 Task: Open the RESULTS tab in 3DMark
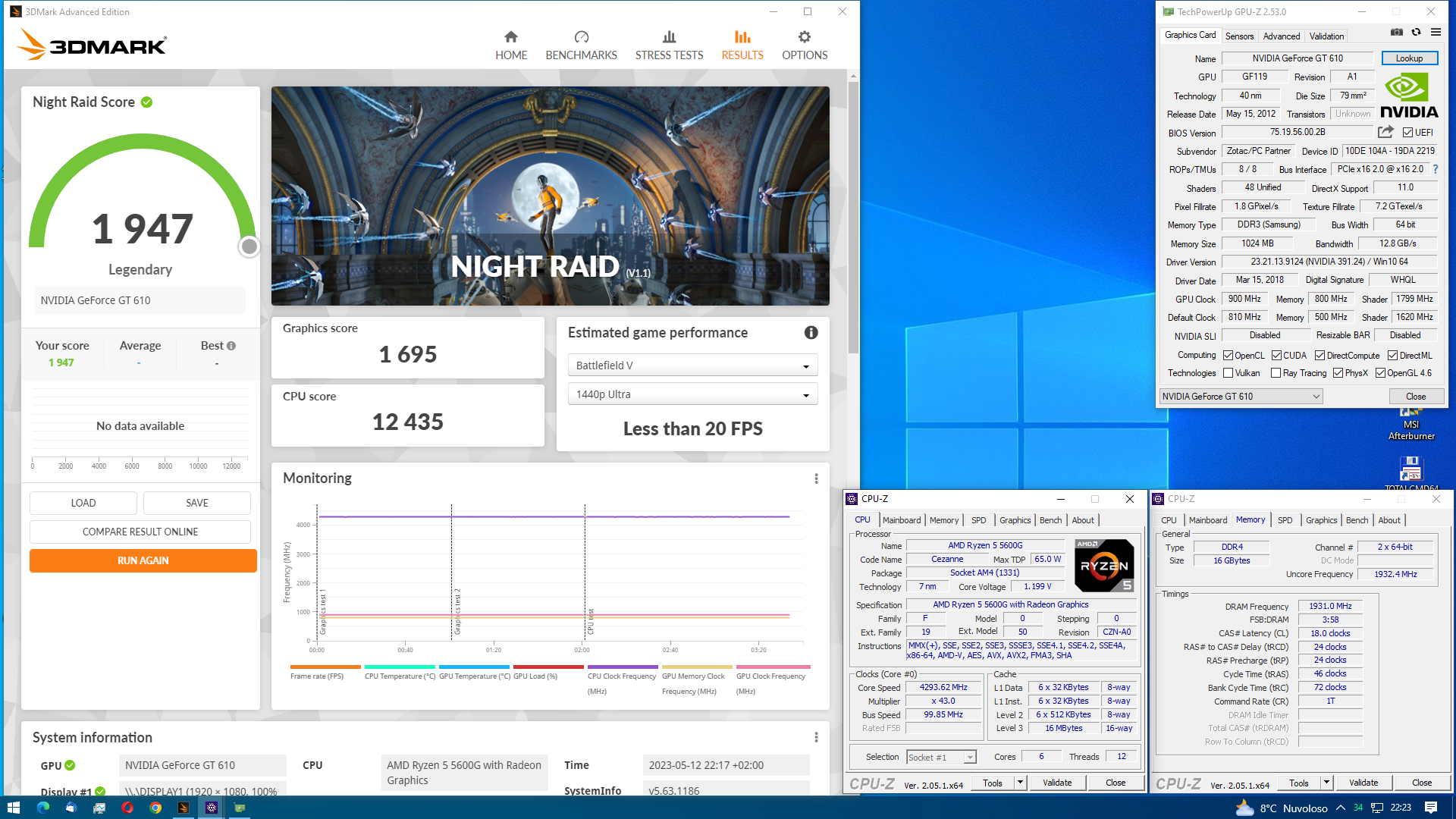[x=742, y=45]
